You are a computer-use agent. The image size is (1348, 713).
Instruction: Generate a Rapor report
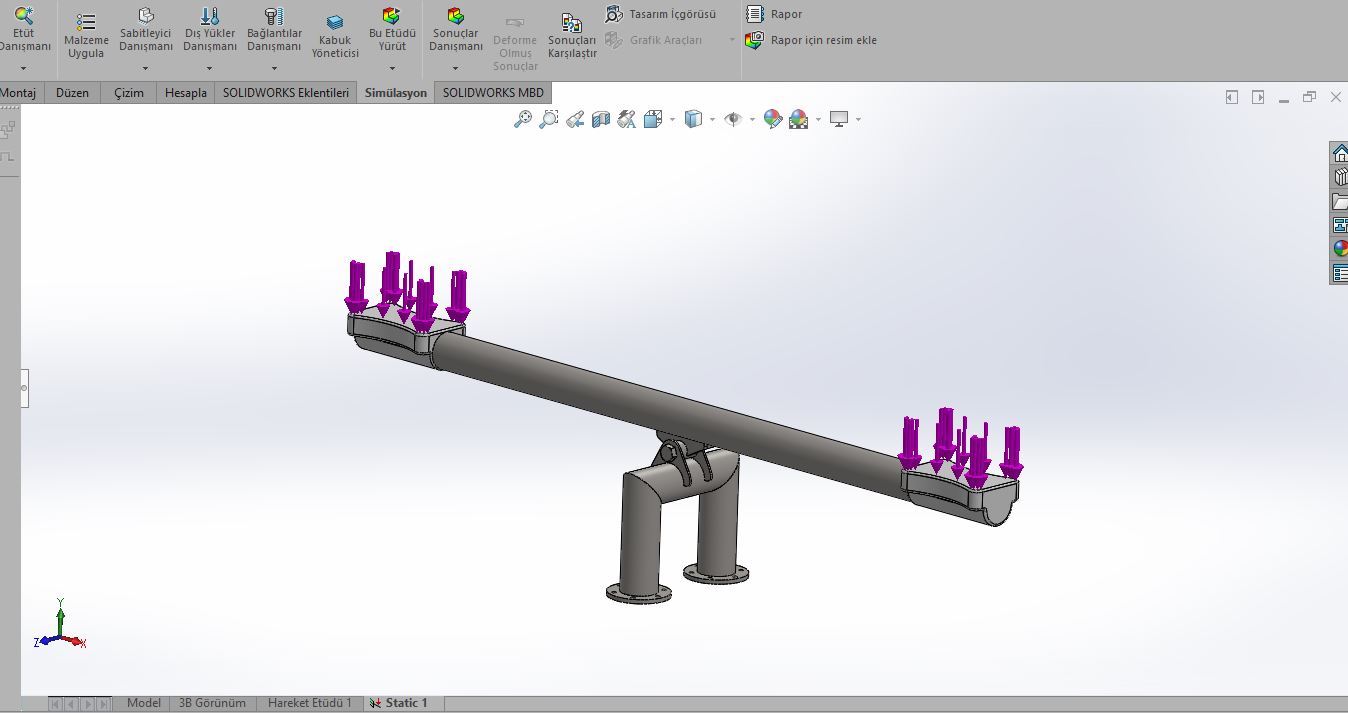775,14
